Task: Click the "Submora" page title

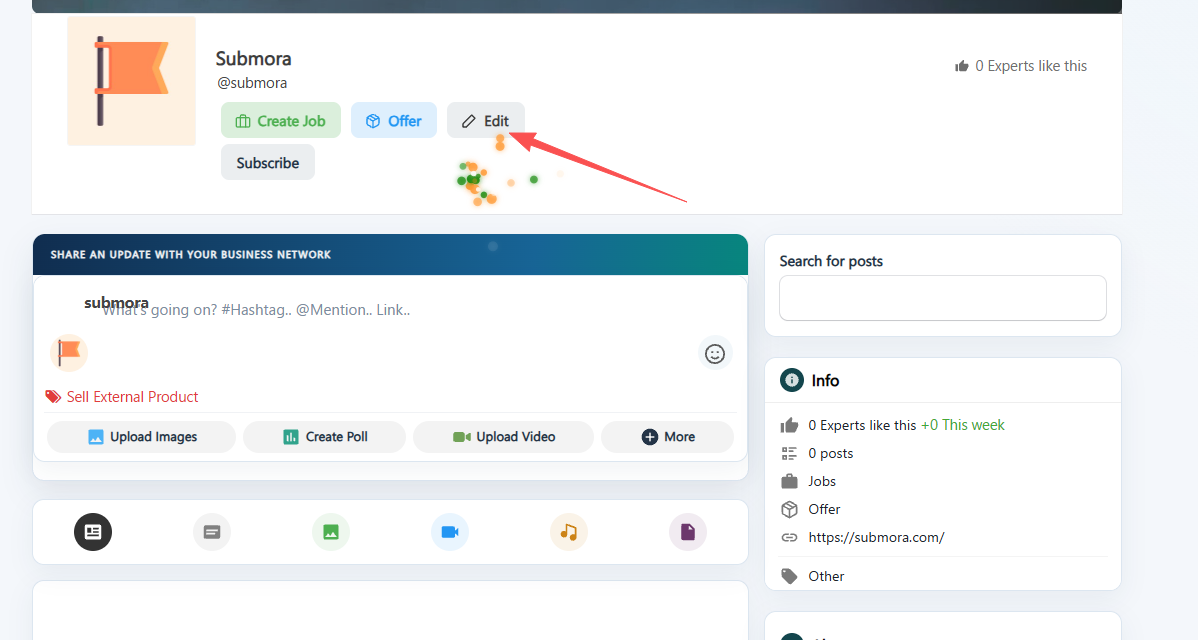Action: tap(254, 59)
